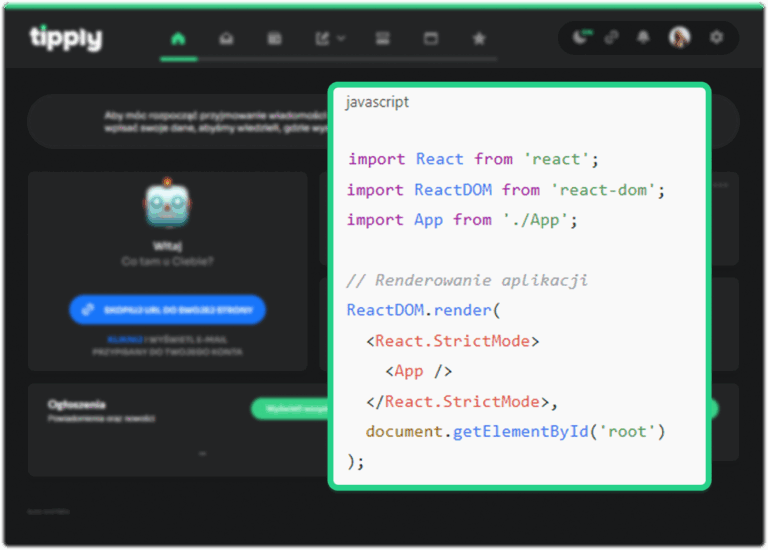Open the edit pencil menu icon
Image resolution: width=768 pixels, height=550 pixels.
click(323, 38)
